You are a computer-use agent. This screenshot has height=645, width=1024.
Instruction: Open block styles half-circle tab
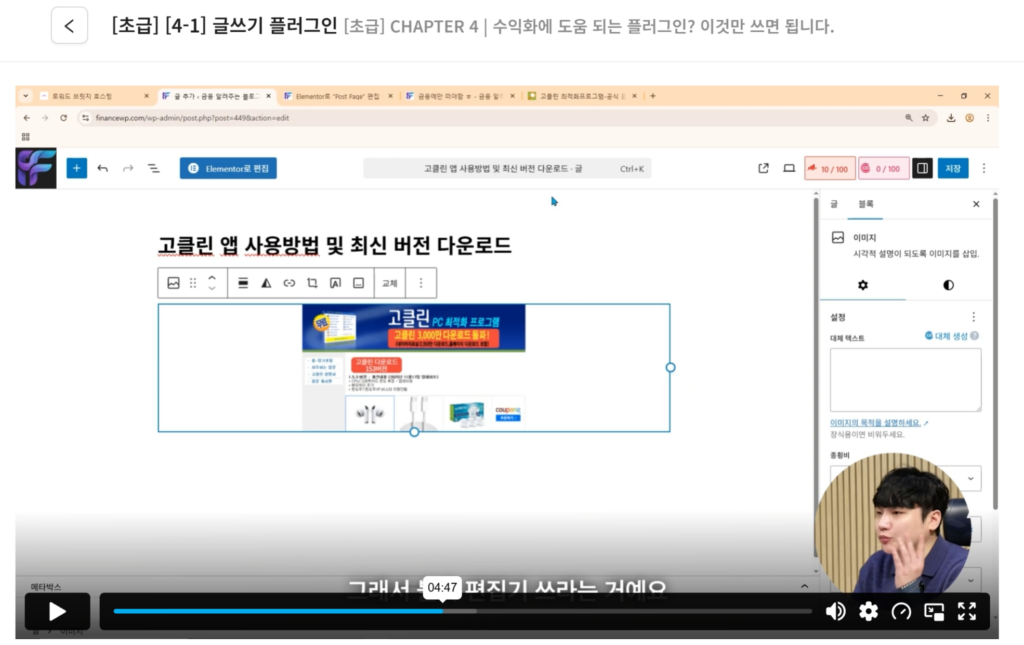click(x=948, y=285)
